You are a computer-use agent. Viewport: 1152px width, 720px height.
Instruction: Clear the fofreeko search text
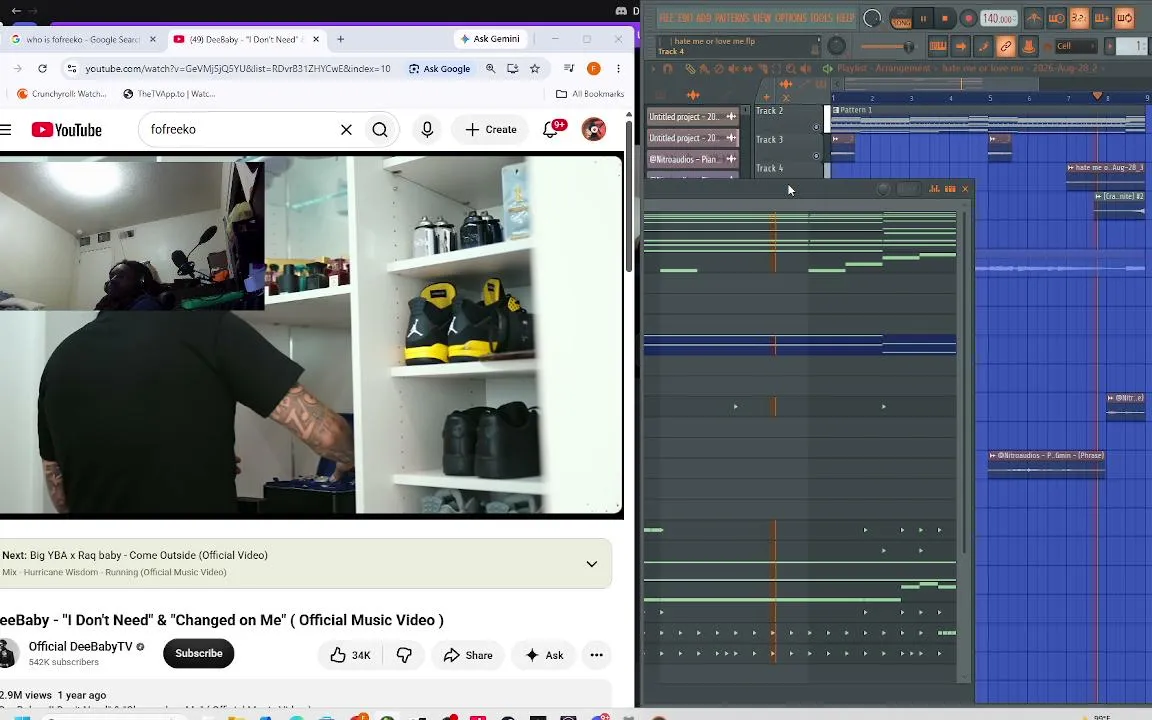346,129
